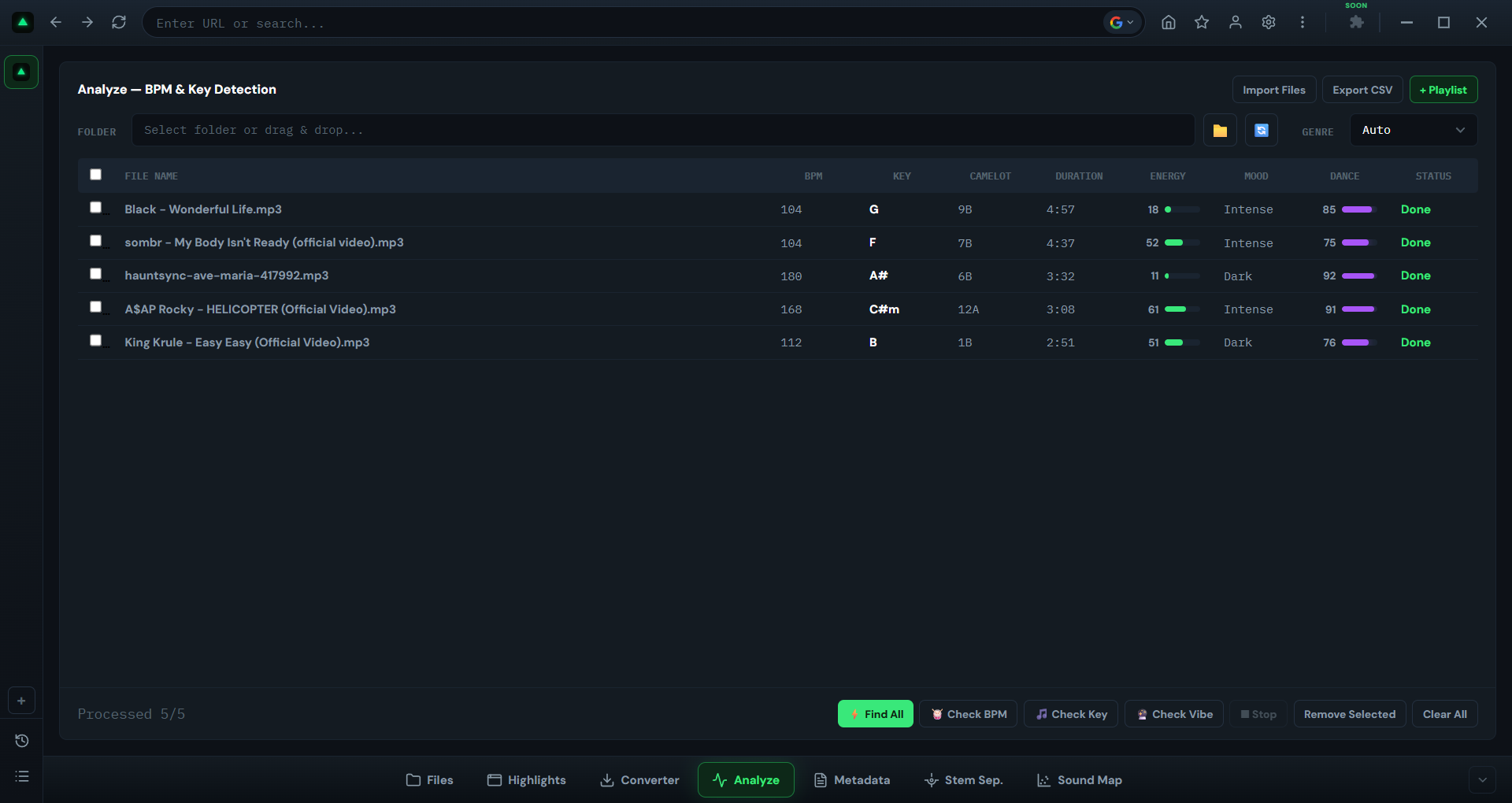
Task: Toggle the select-all checkbox in the header
Action: [x=96, y=175]
